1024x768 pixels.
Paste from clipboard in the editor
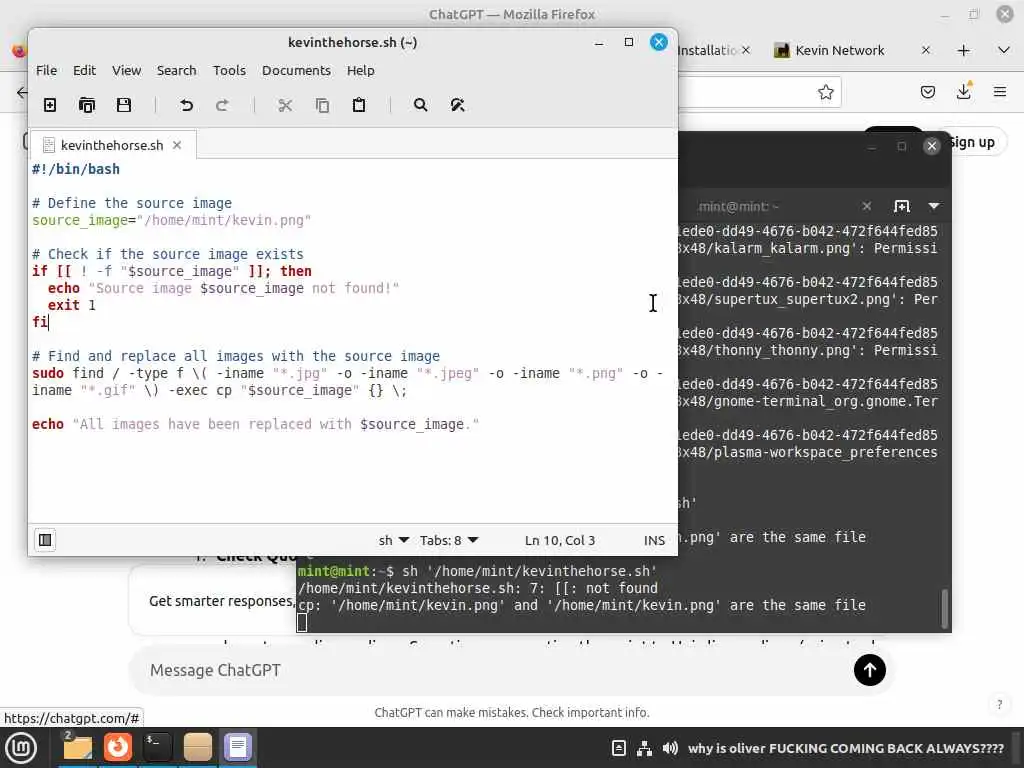[x=359, y=105]
